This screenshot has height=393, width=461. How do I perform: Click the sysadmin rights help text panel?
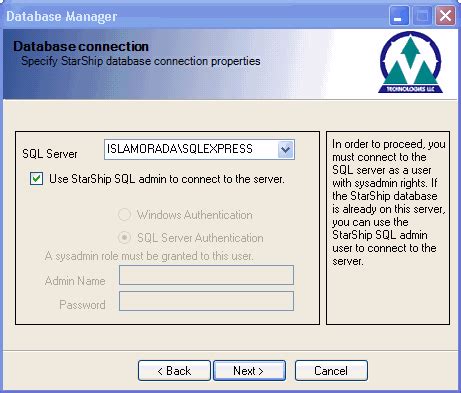point(388,228)
